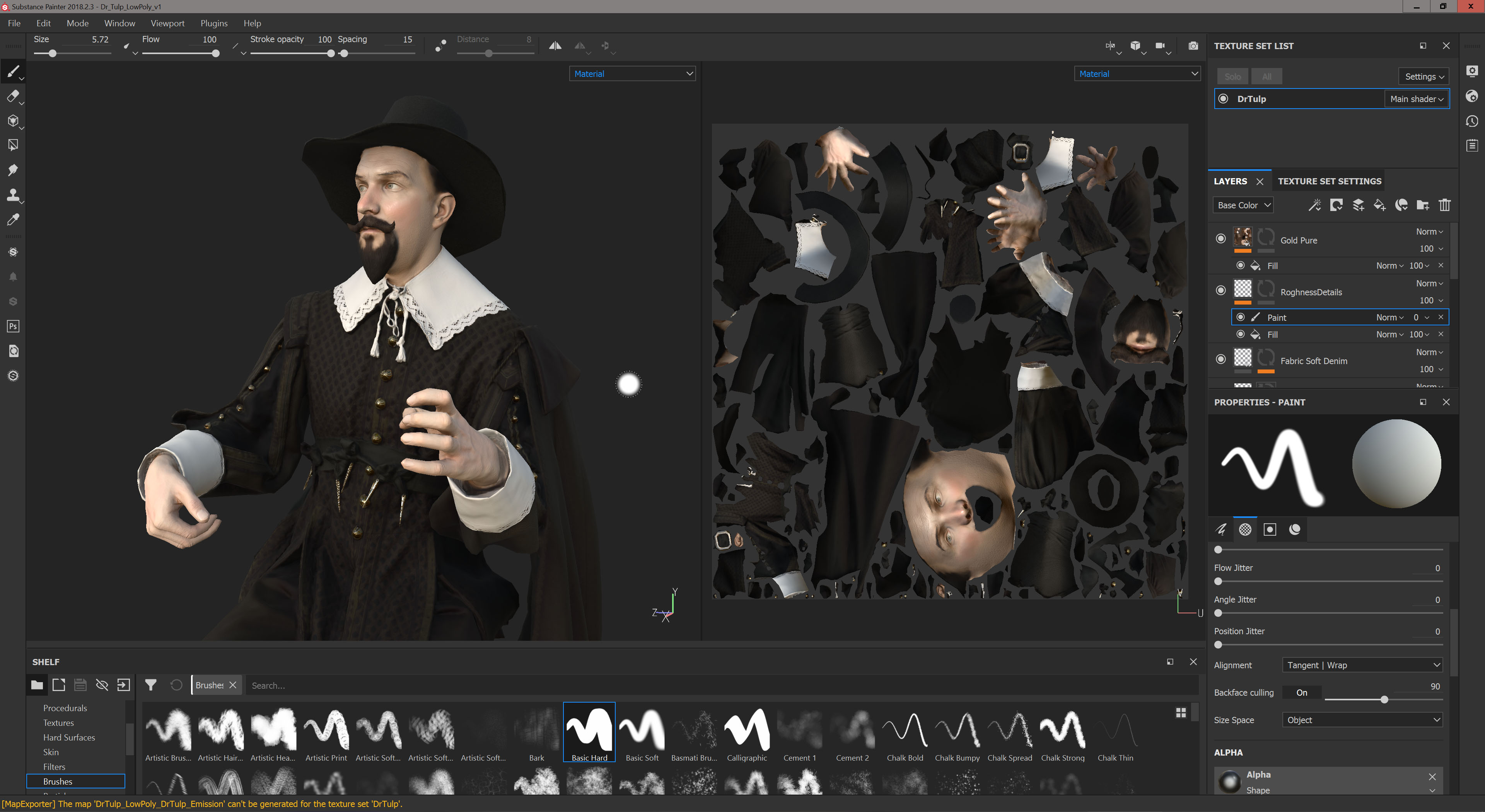Open the Base Color channel dropdown
1485x812 pixels.
coord(1243,205)
